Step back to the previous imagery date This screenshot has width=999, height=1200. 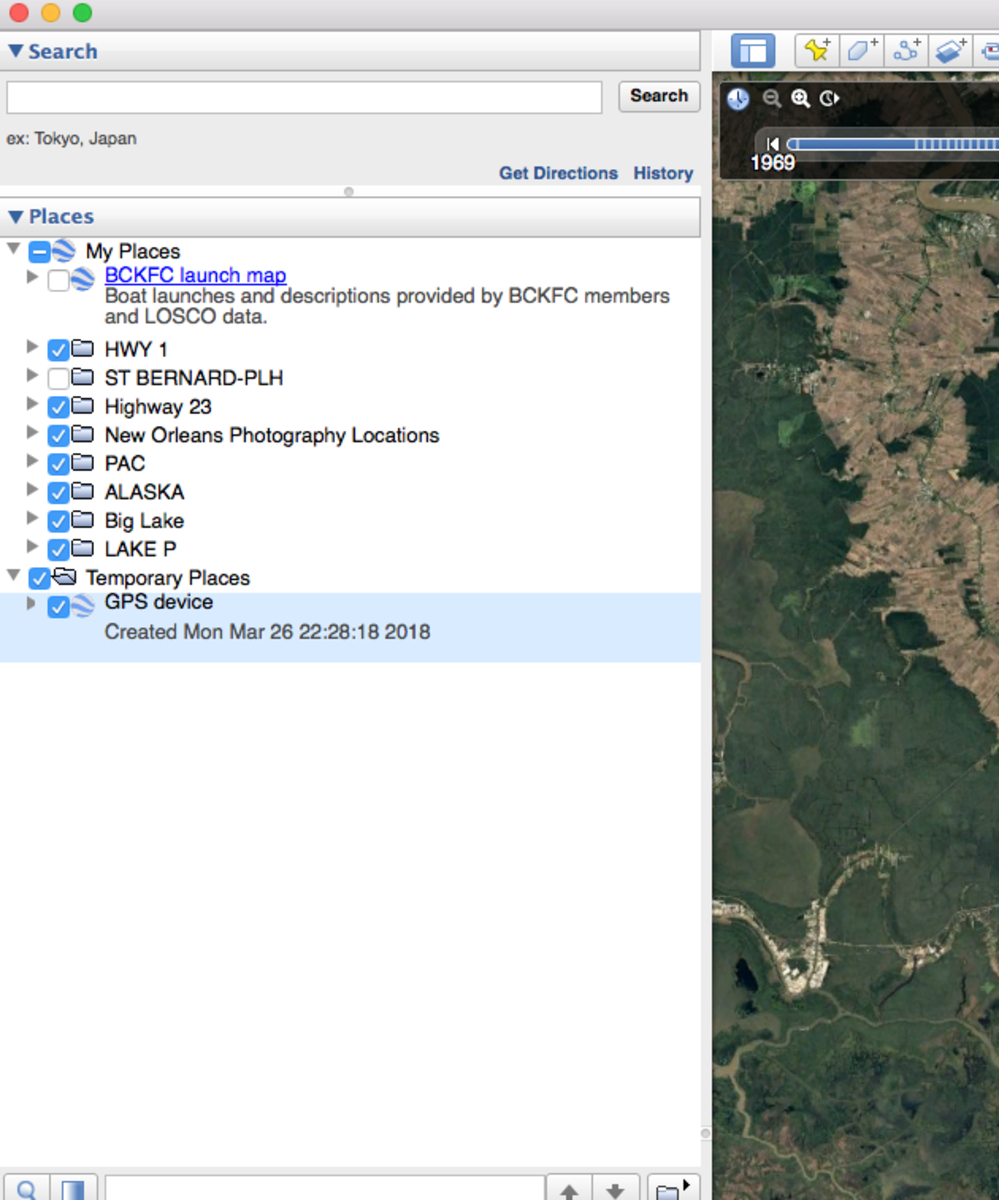(773, 144)
